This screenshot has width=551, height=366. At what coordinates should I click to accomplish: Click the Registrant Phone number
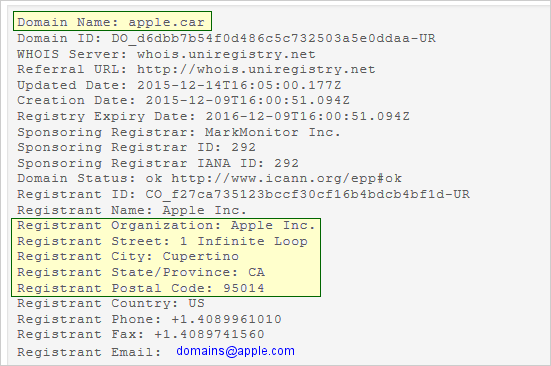(x=227, y=319)
